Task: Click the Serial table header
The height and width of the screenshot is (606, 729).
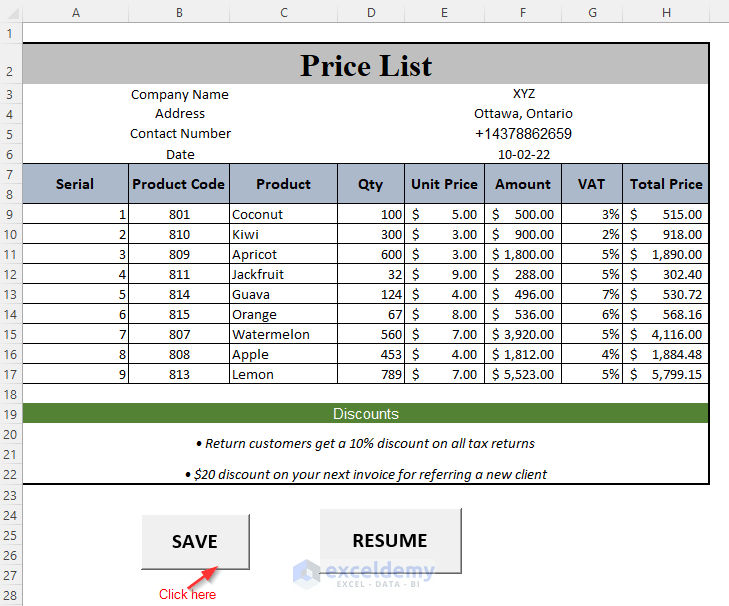Action: pyautogui.click(x=75, y=184)
